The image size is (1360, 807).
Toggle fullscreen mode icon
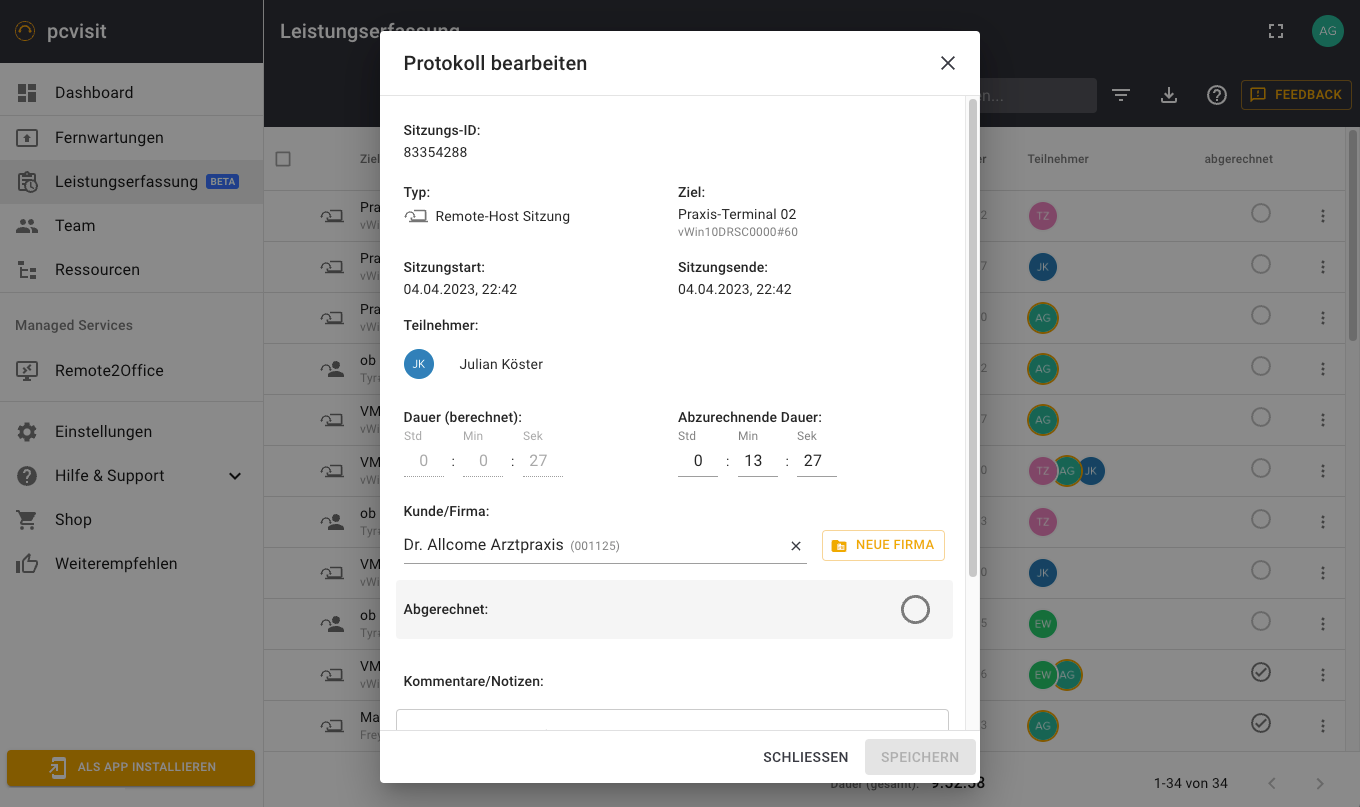1275,31
